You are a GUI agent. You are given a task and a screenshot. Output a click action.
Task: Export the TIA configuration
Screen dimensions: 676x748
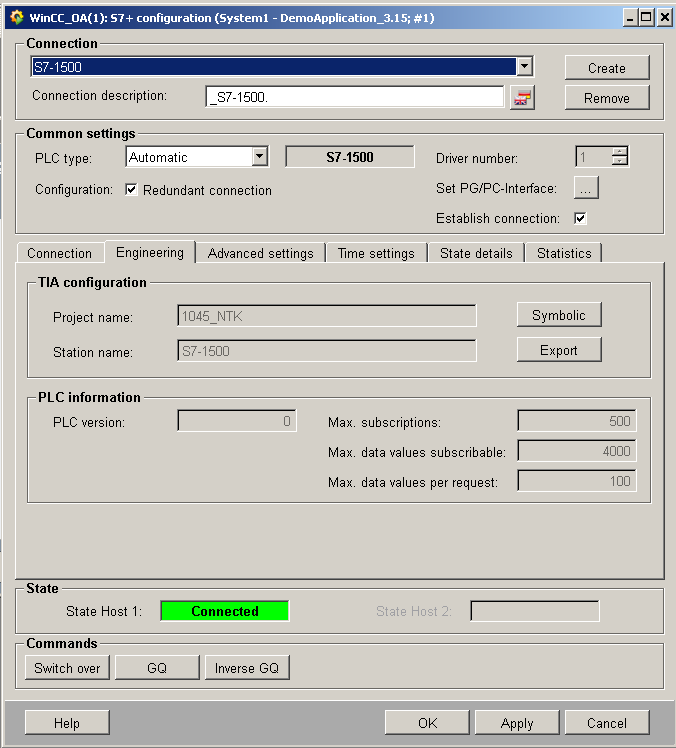(559, 350)
